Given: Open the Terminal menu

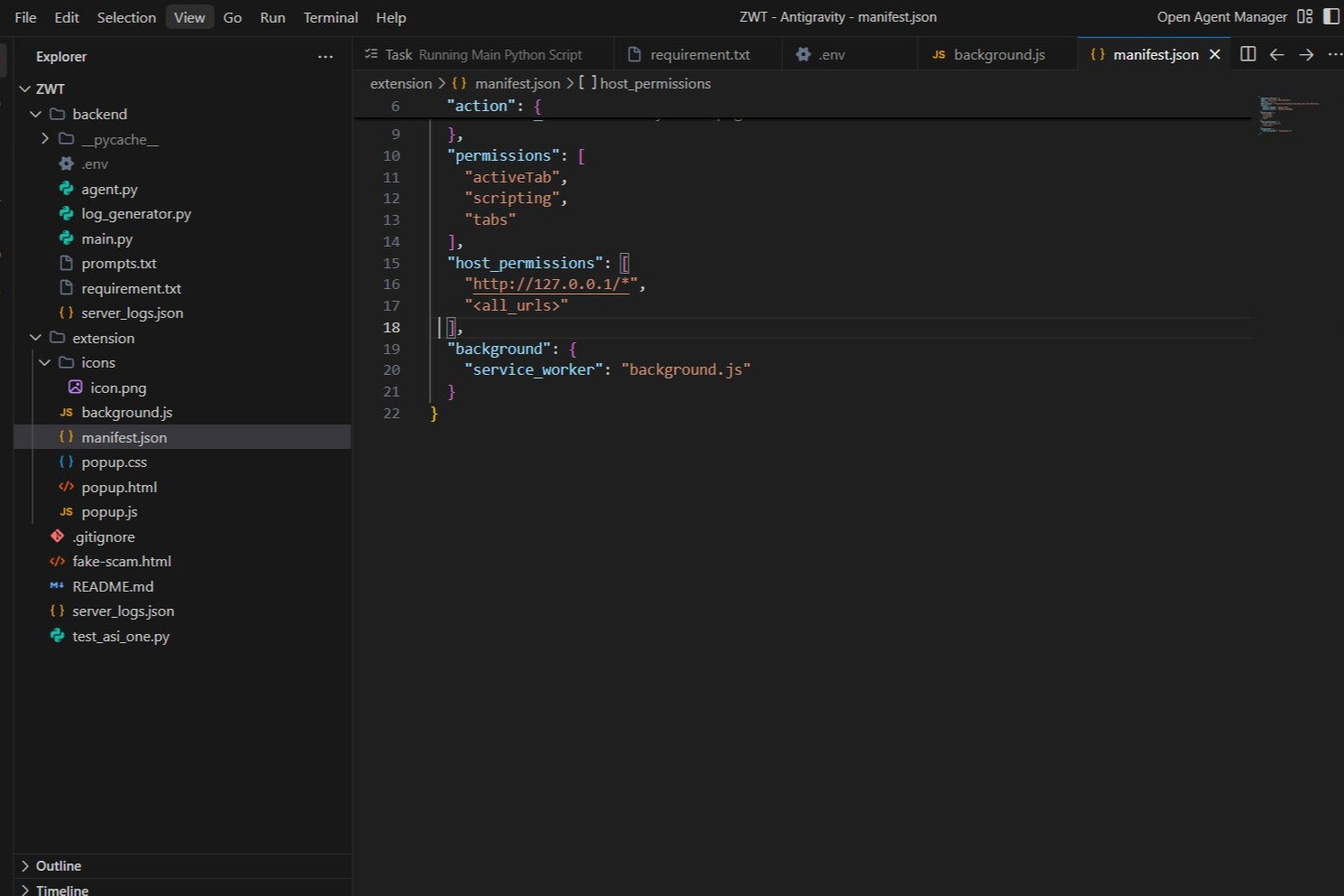Looking at the screenshot, I should [x=330, y=17].
